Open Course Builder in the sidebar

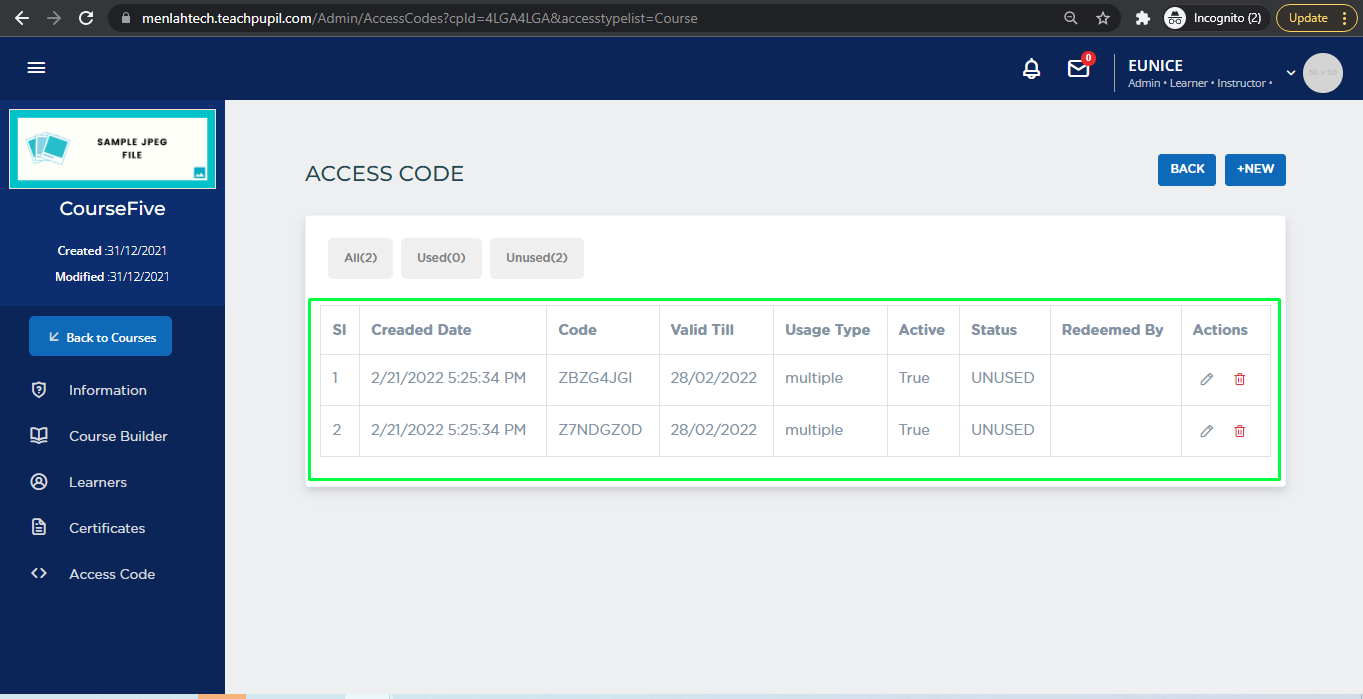click(118, 436)
